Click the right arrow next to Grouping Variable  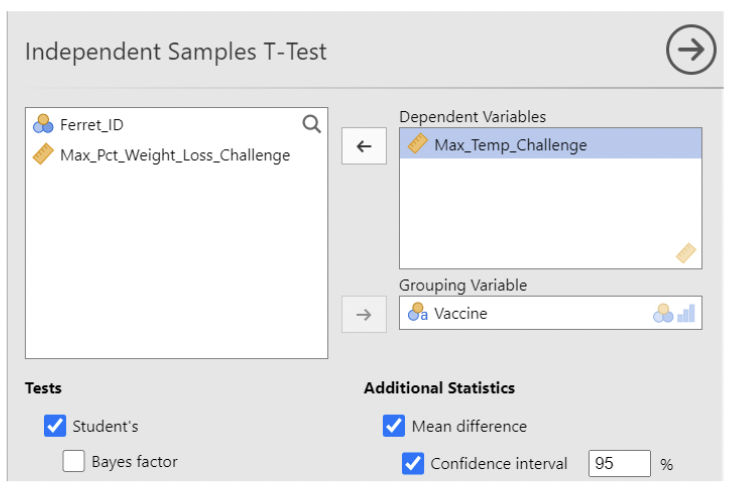point(364,314)
